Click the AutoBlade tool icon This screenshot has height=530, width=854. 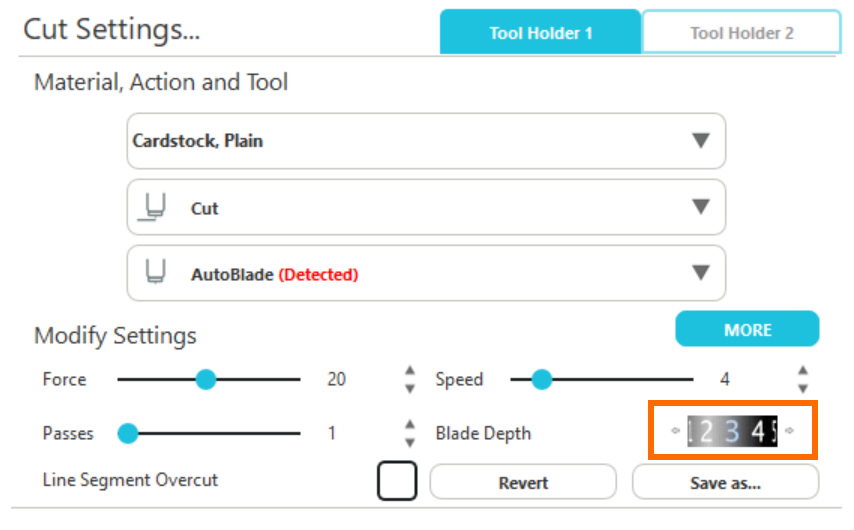(x=154, y=273)
